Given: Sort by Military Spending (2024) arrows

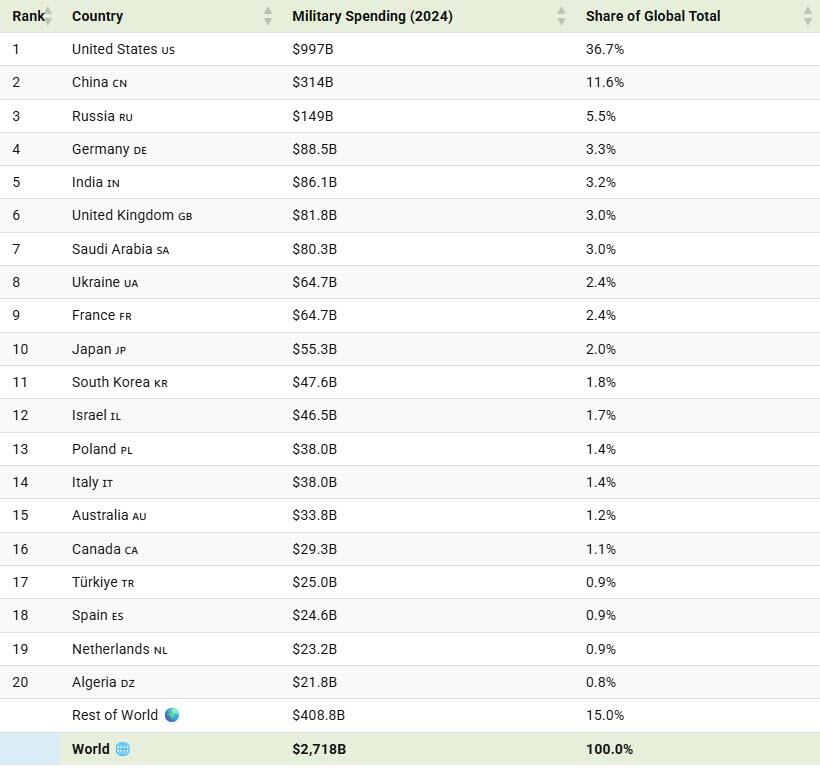Looking at the screenshot, I should [561, 16].
